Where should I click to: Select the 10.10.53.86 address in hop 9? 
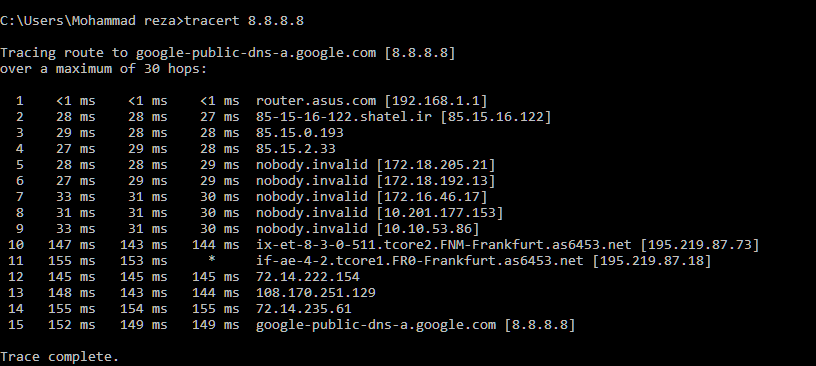428,229
